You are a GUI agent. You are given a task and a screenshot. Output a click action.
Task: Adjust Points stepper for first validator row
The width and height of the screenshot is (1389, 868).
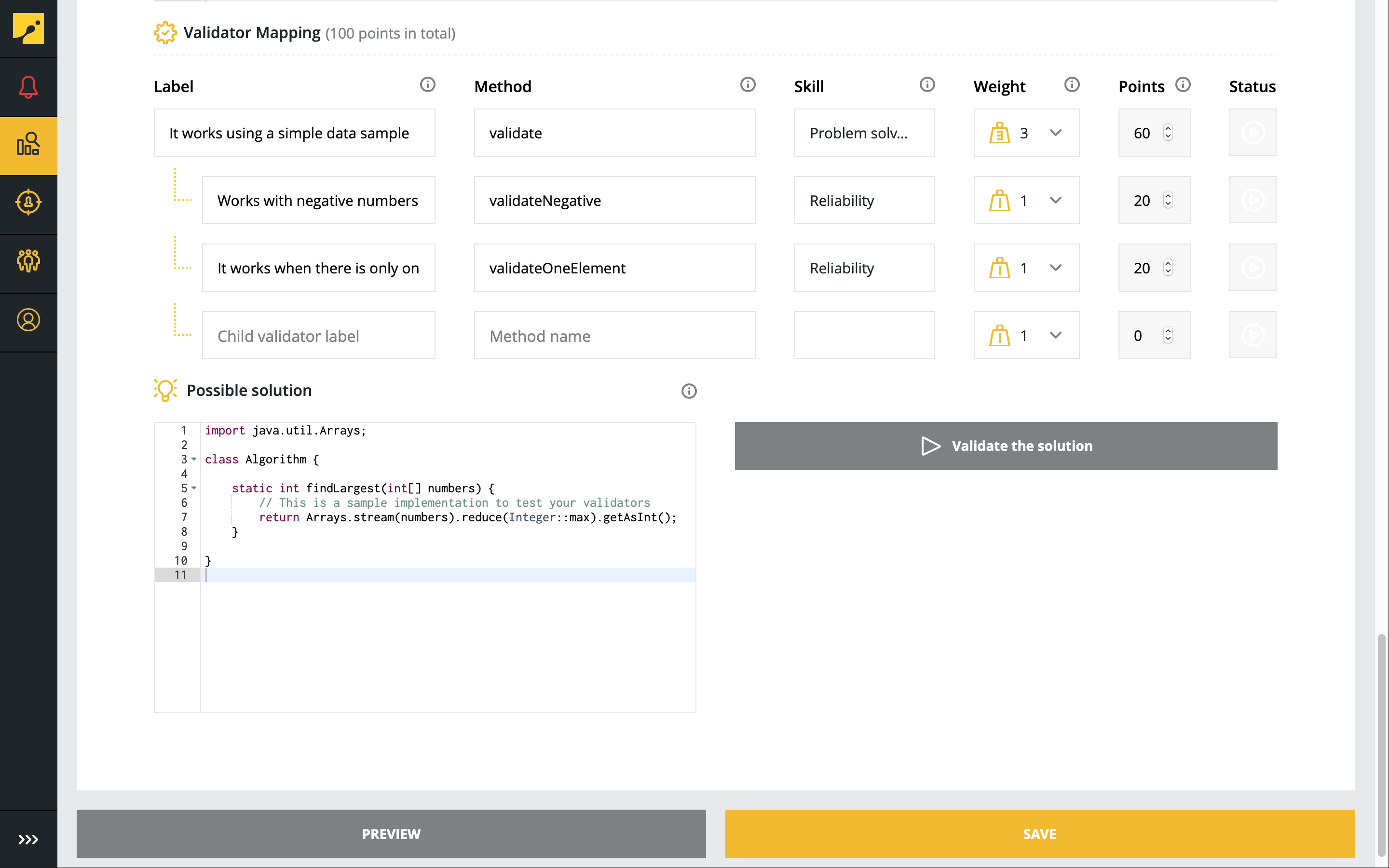[x=1168, y=132]
